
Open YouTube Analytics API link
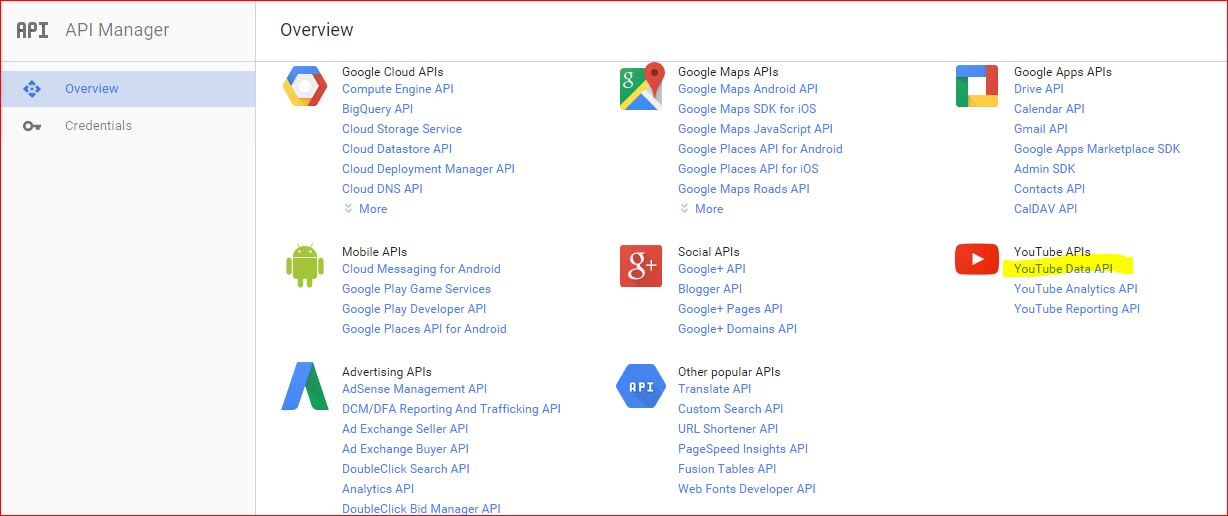click(1076, 289)
